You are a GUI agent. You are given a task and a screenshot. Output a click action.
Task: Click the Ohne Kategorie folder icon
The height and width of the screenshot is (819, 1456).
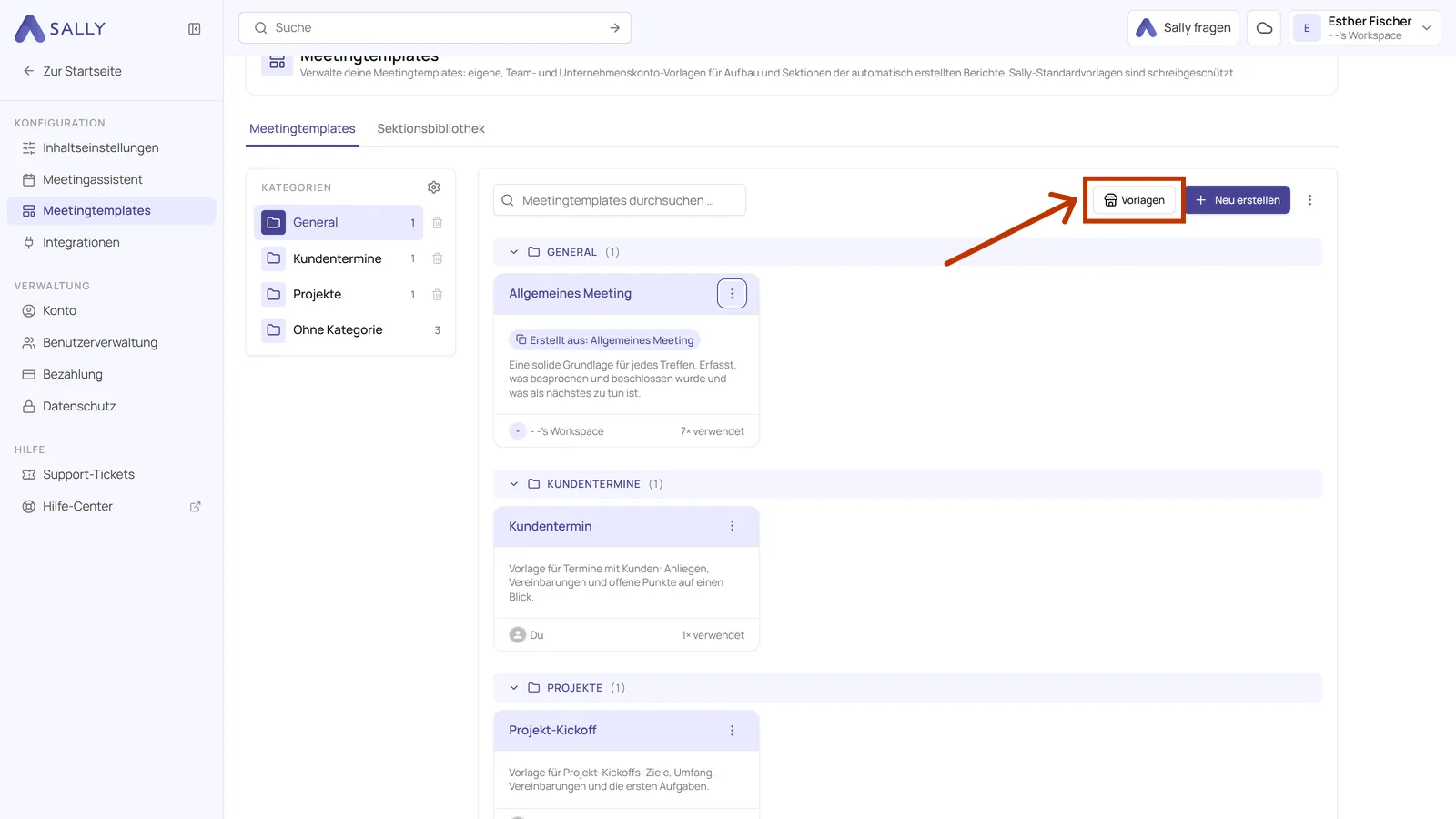click(x=274, y=330)
